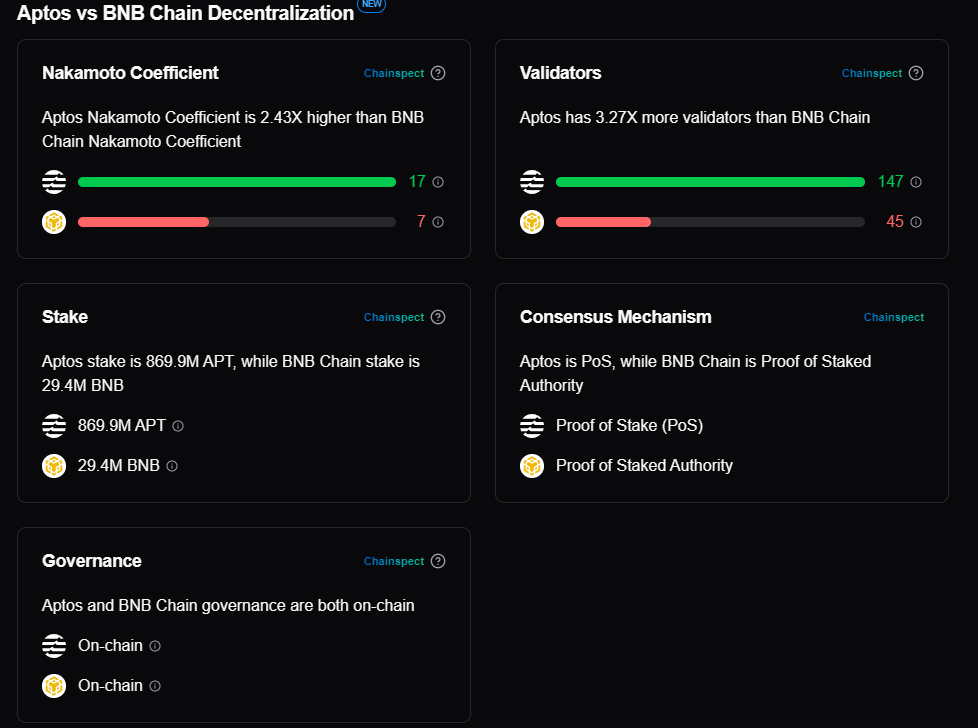Click the Consensus Mechanism card title
This screenshot has width=978, height=728.
[x=615, y=317]
